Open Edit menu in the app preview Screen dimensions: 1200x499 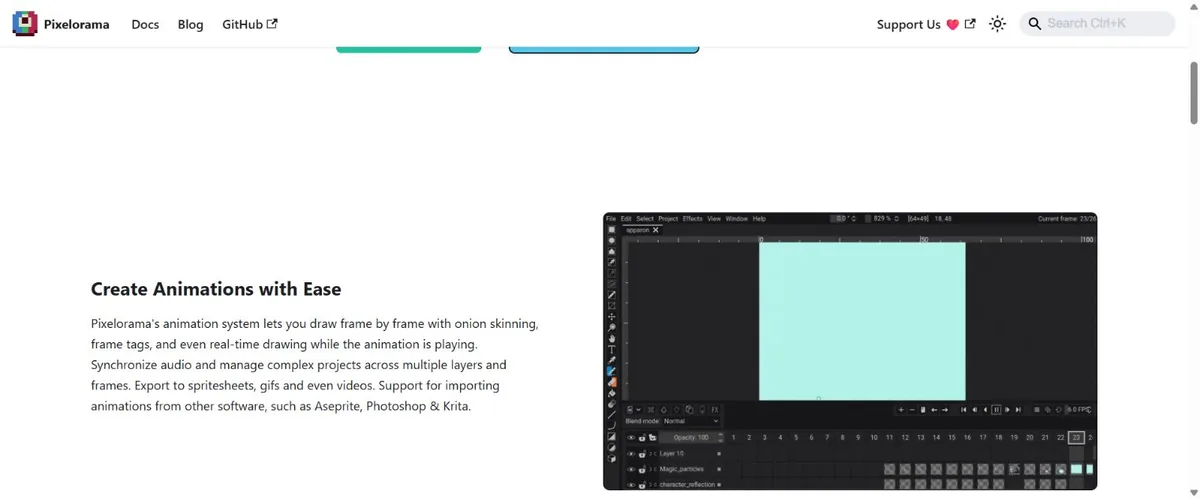point(626,219)
